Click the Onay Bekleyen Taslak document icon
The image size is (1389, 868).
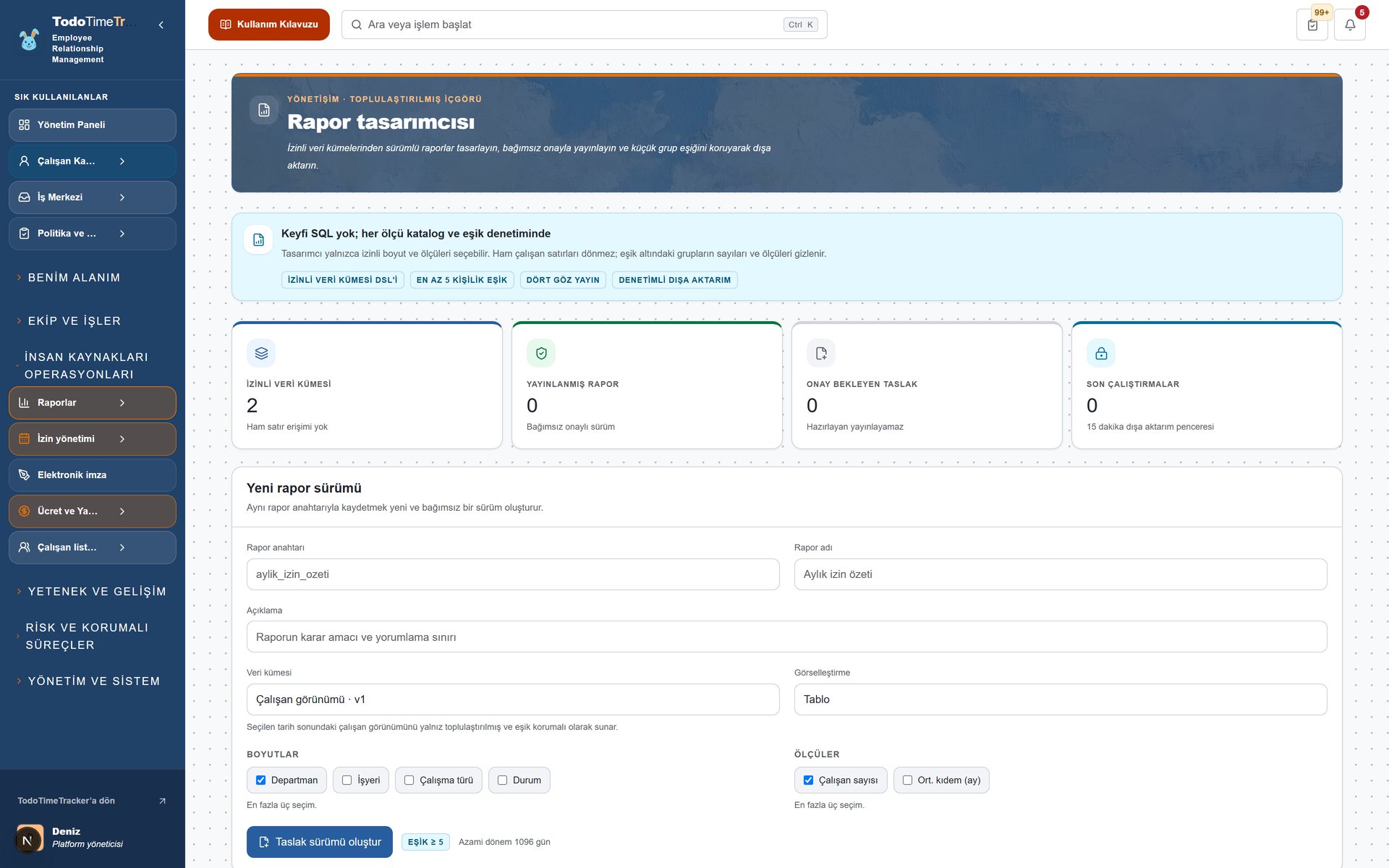pyautogui.click(x=821, y=353)
